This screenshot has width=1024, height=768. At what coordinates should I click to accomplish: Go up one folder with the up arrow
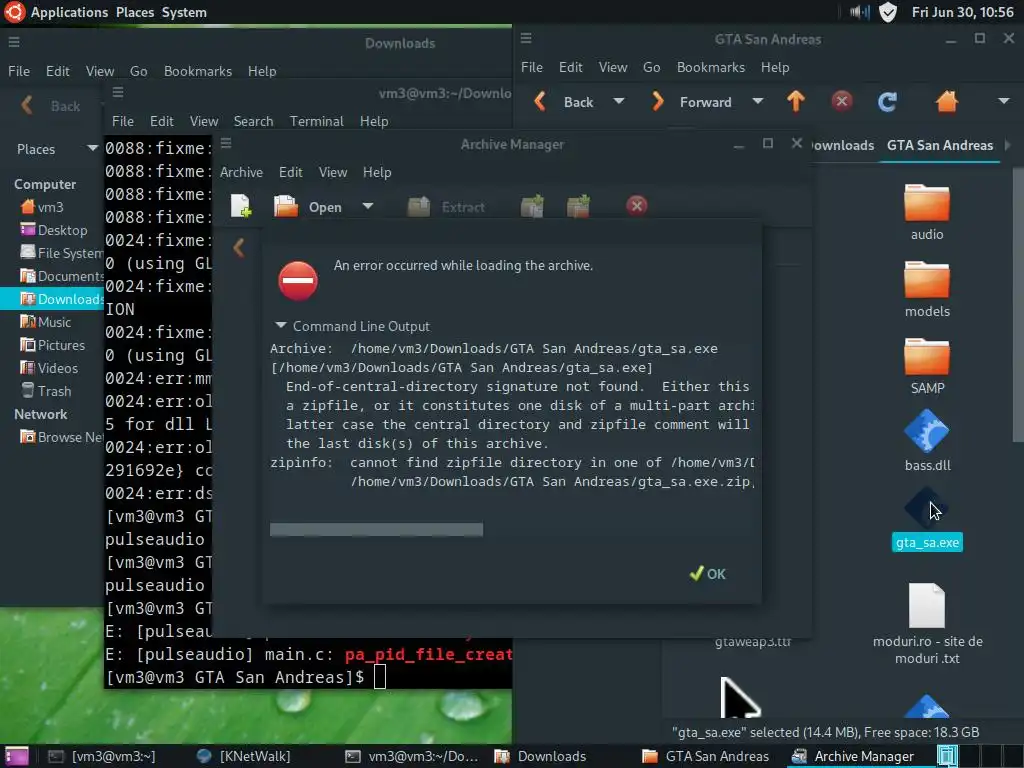point(795,101)
